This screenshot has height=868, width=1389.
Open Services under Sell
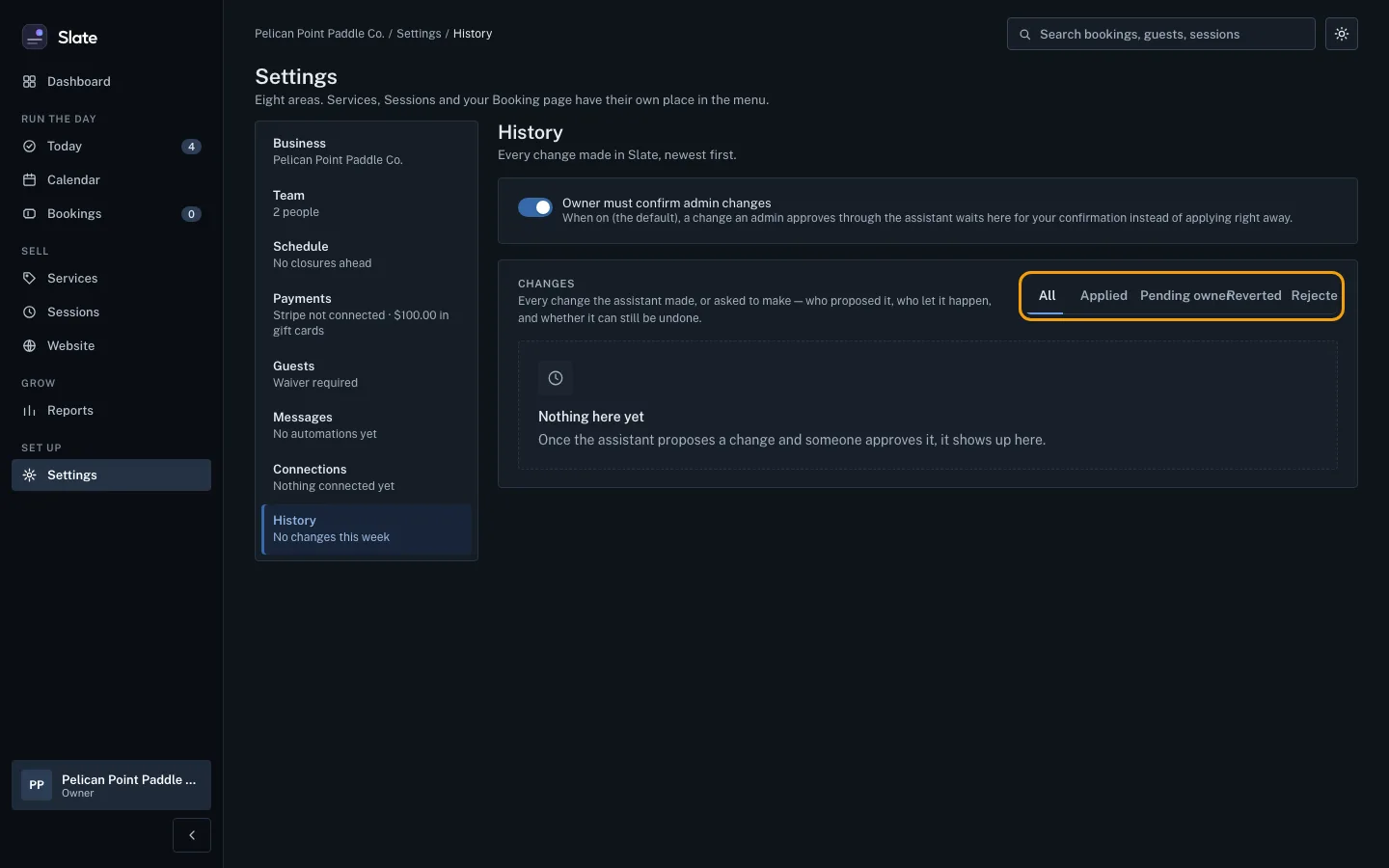(x=111, y=279)
